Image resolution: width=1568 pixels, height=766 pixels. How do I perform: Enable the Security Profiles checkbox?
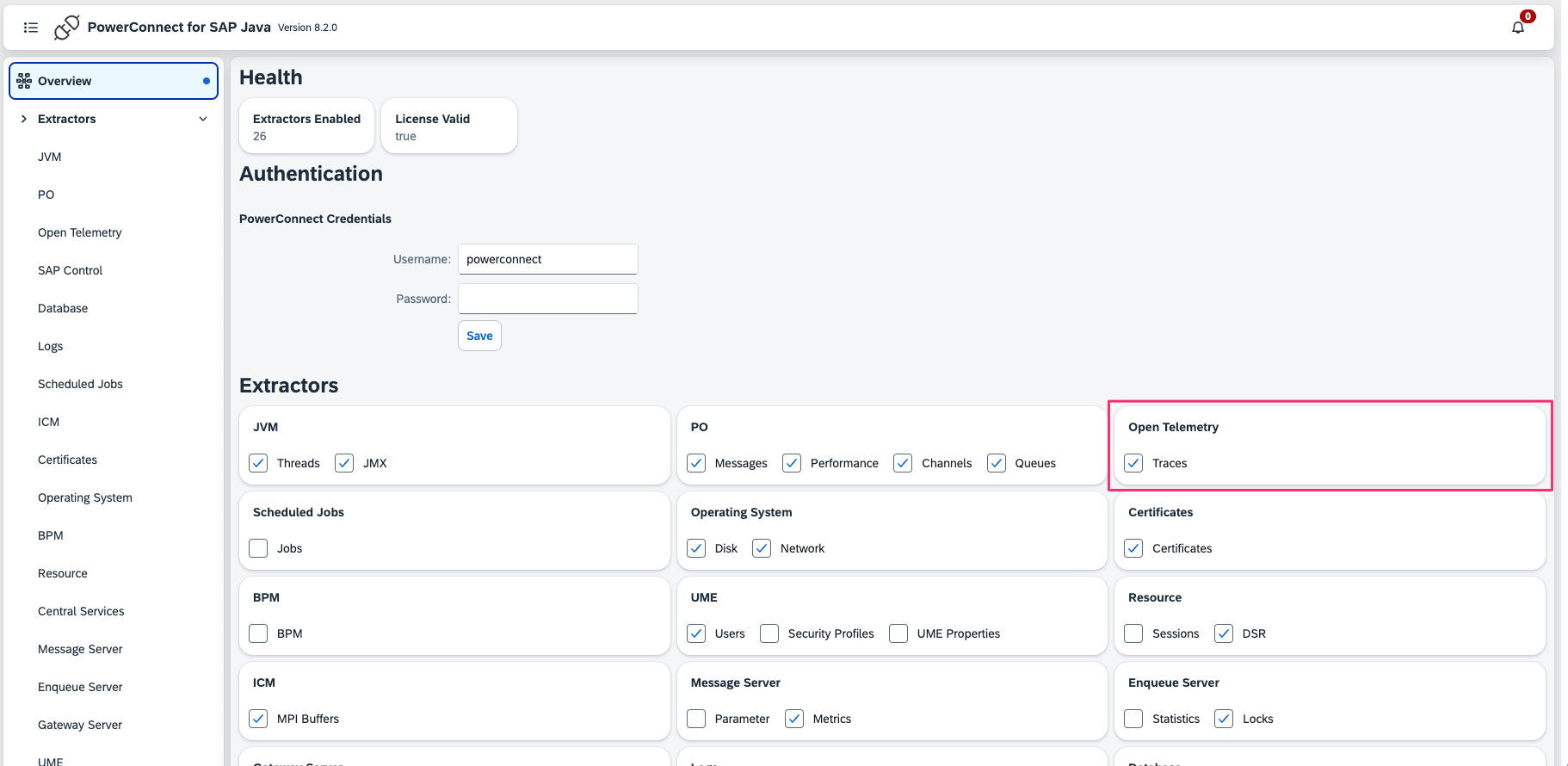[x=769, y=633]
